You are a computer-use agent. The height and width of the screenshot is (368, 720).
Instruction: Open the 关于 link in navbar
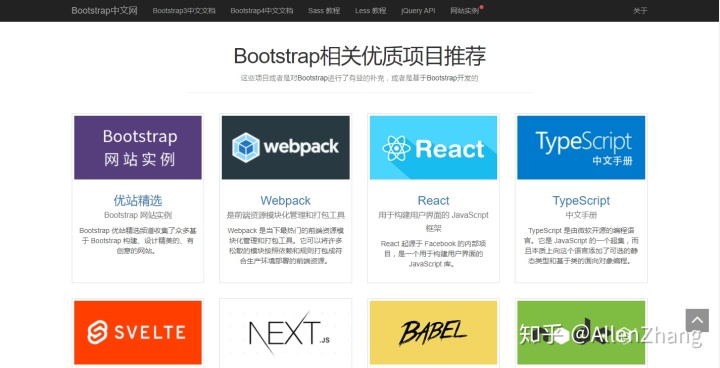pos(640,11)
